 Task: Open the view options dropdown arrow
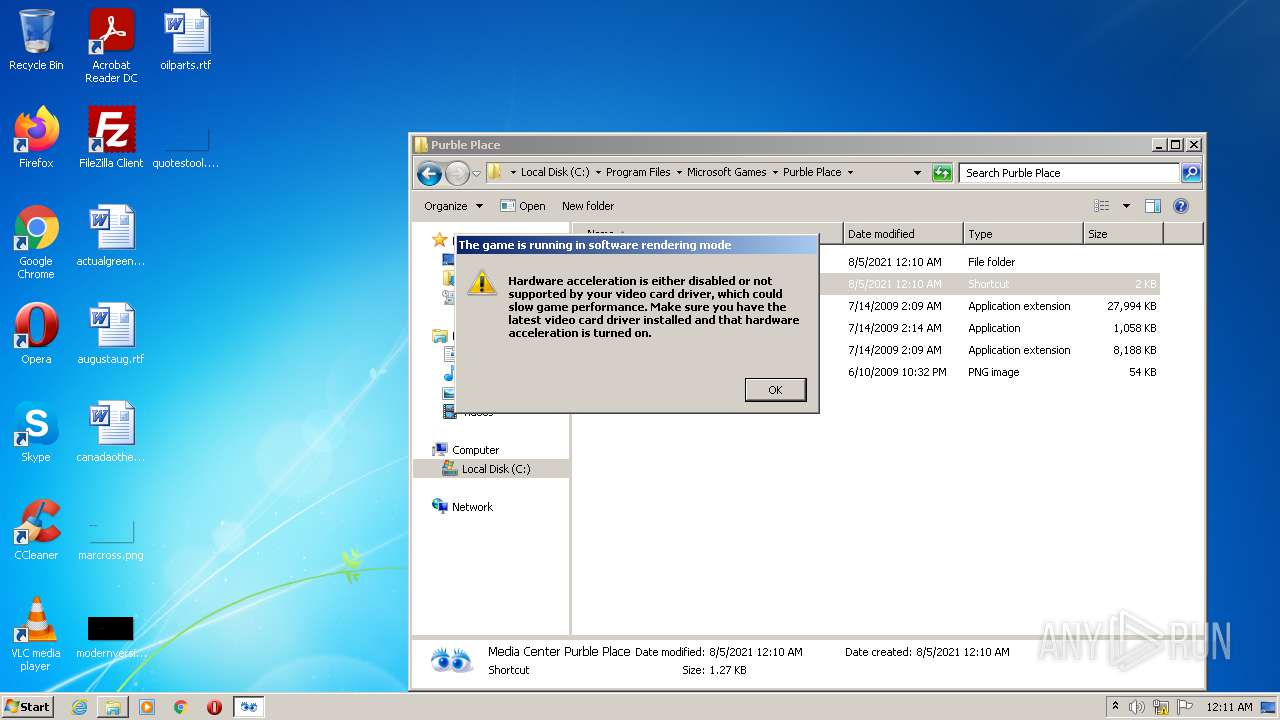[x=1126, y=206]
